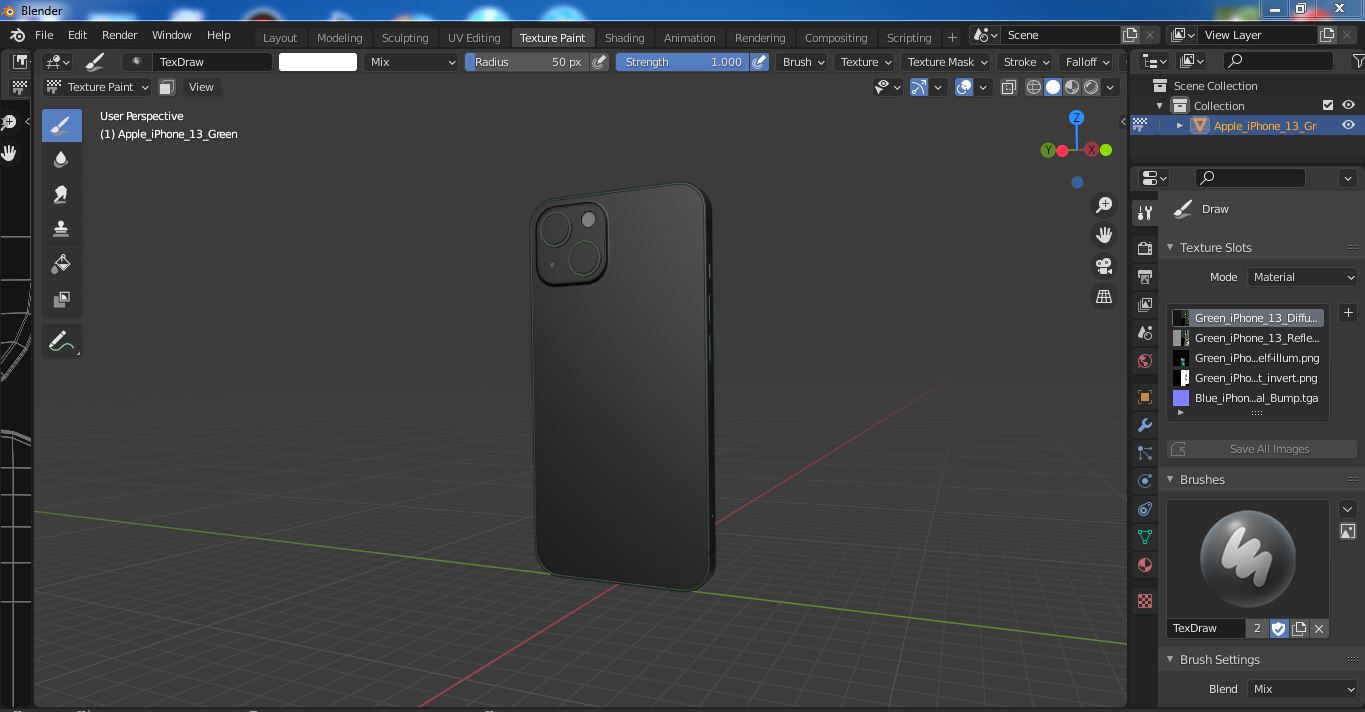The height and width of the screenshot is (712, 1365).
Task: Toggle viewport overlays button
Action: (964, 87)
